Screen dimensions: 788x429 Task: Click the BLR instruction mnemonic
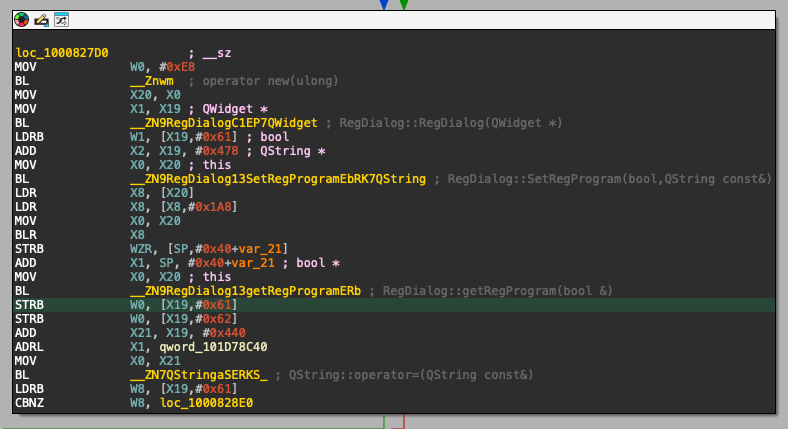click(24, 234)
